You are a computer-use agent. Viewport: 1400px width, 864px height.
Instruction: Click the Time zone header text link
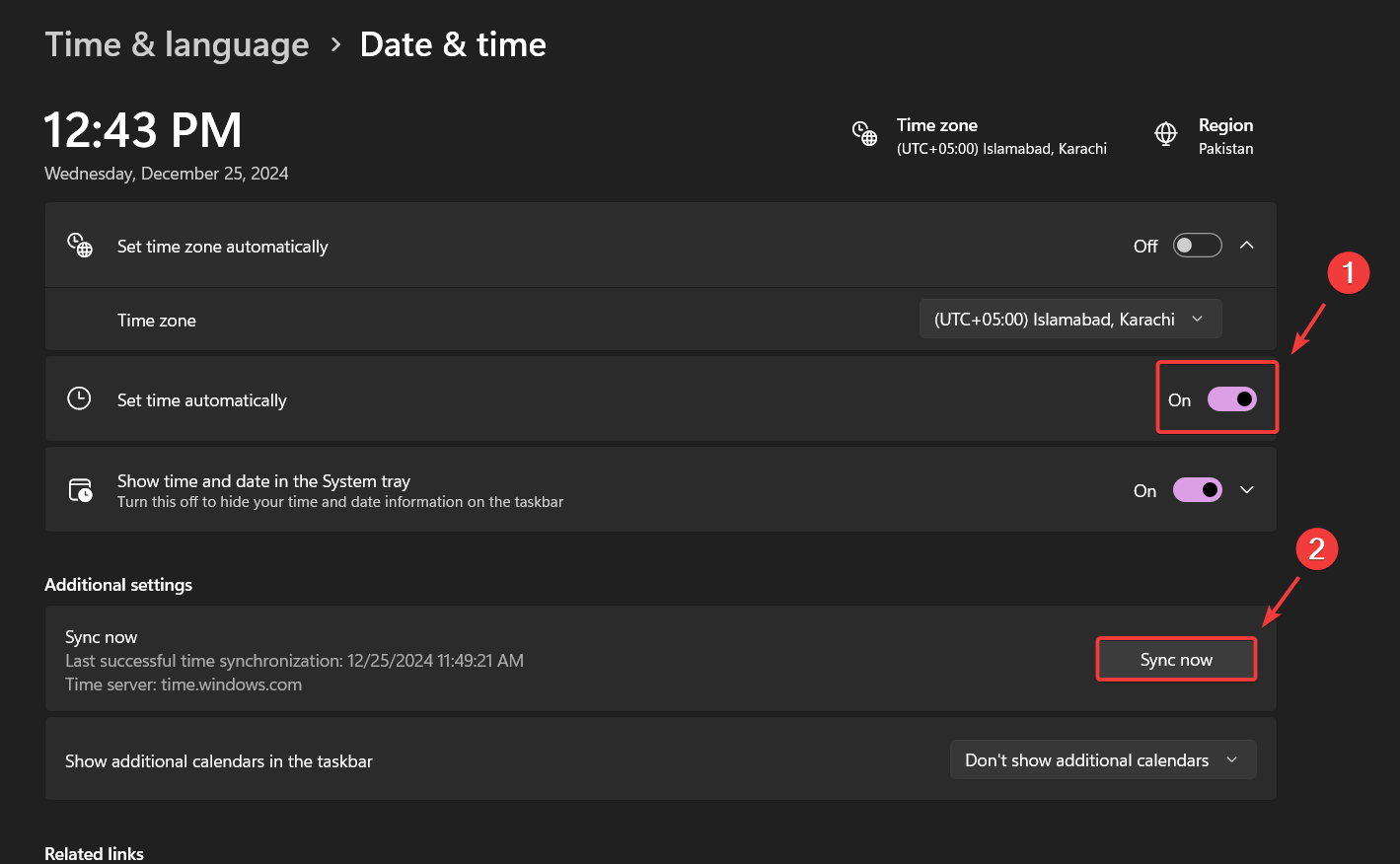(936, 125)
